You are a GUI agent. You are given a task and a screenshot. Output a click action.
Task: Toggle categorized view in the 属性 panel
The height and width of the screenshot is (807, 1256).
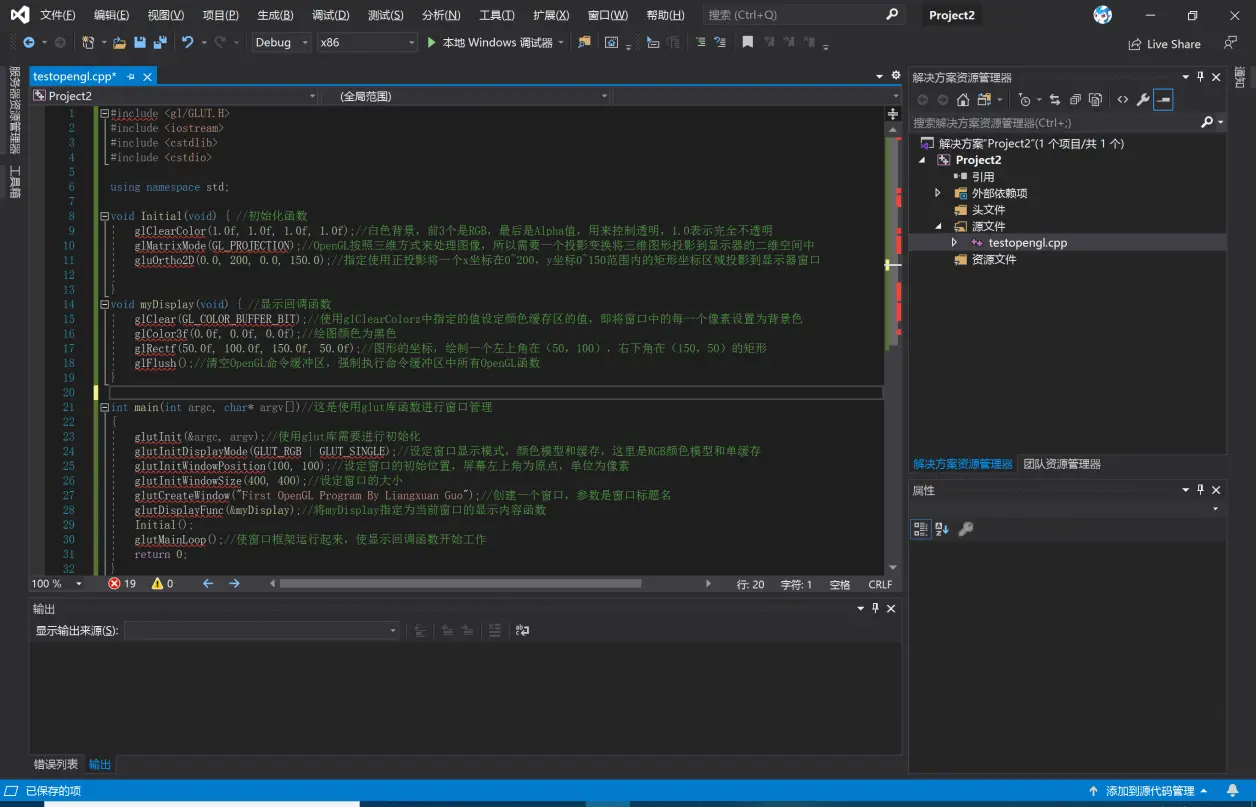[x=921, y=529]
